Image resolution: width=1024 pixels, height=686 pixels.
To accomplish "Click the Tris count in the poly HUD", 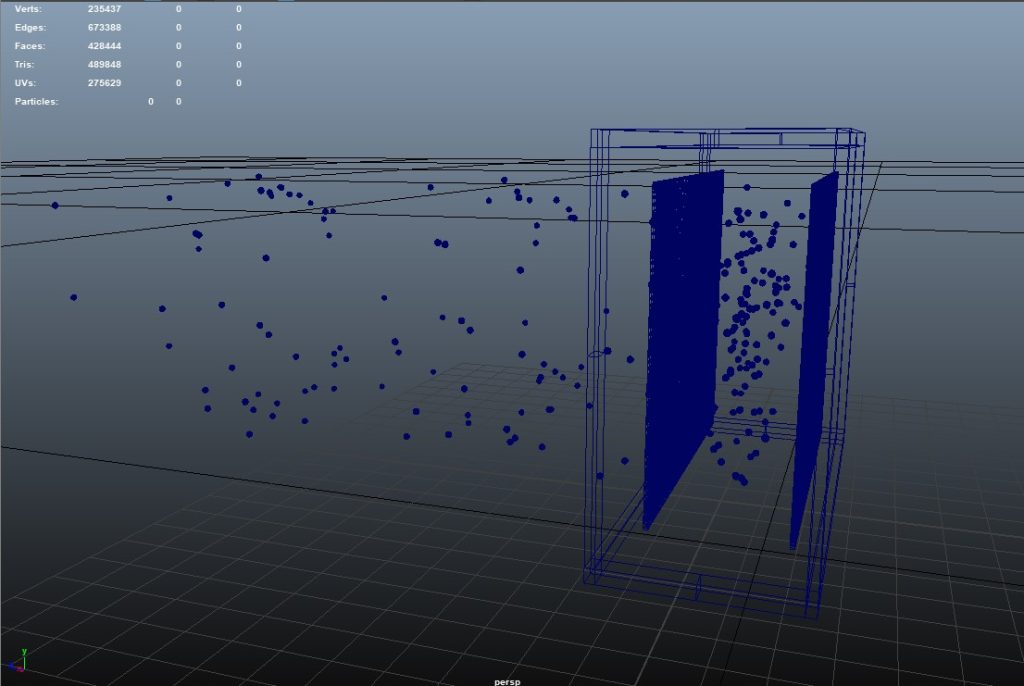I will [106, 64].
